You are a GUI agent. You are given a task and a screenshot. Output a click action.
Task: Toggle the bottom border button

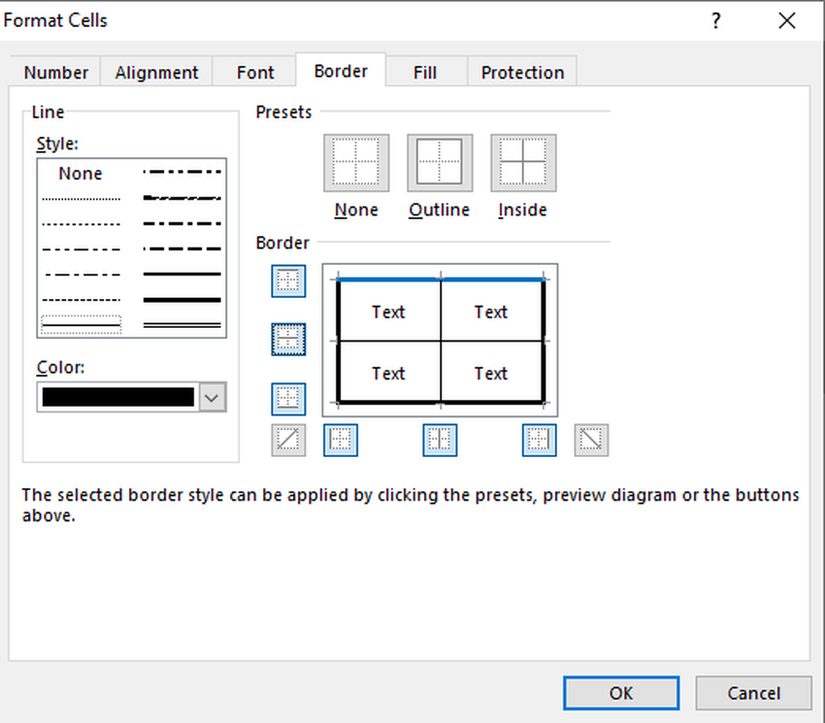pyautogui.click(x=289, y=398)
